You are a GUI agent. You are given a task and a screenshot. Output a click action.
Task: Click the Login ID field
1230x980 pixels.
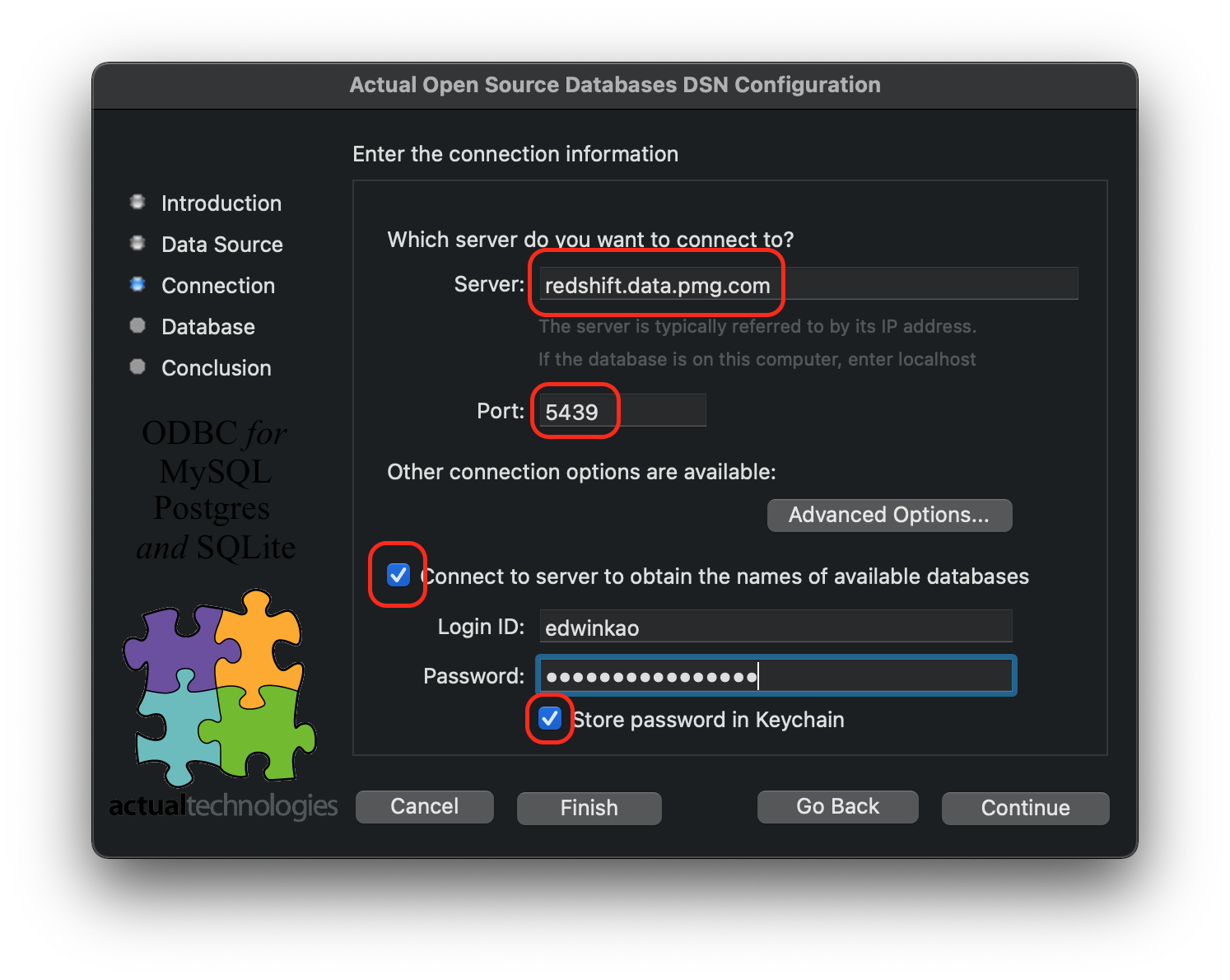[776, 626]
